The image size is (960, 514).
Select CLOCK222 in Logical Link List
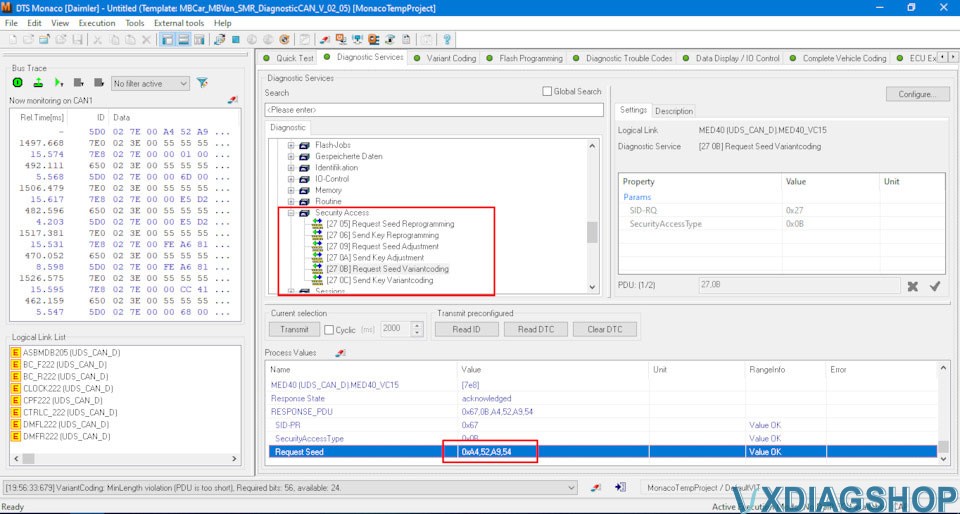pyautogui.click(x=68, y=389)
